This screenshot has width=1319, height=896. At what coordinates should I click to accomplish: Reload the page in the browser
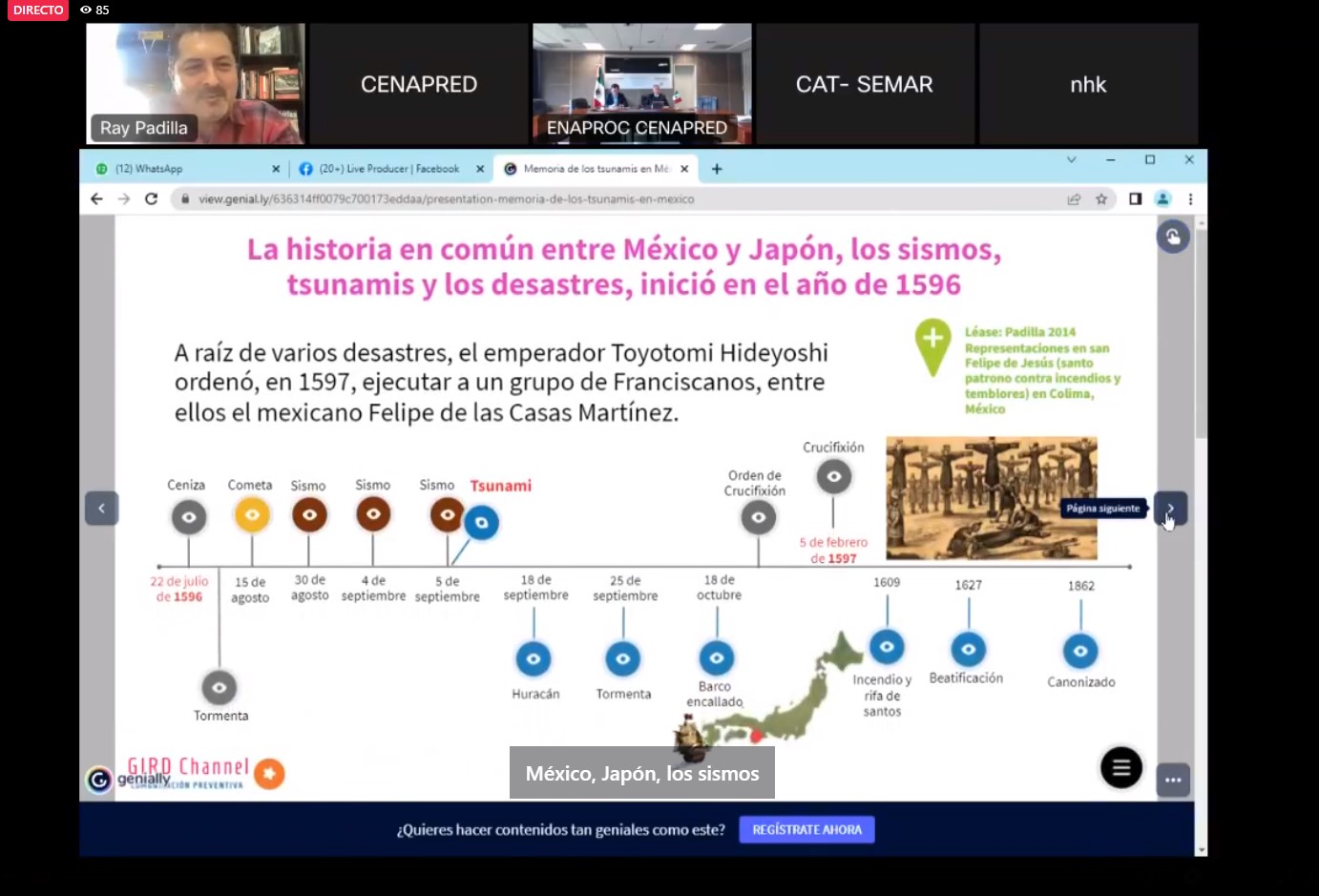151,198
